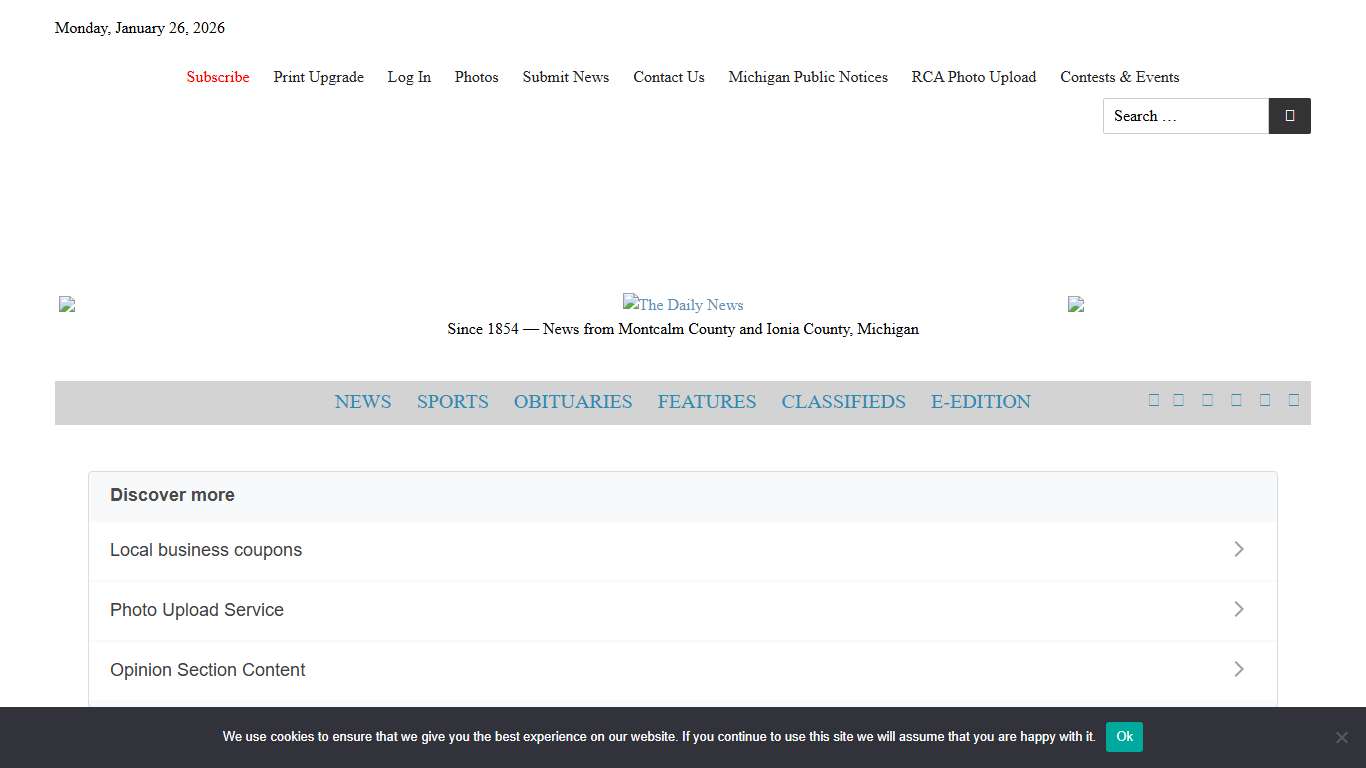The width and height of the screenshot is (1366, 768).
Task: Open the NEWS menu section
Action: tap(363, 402)
